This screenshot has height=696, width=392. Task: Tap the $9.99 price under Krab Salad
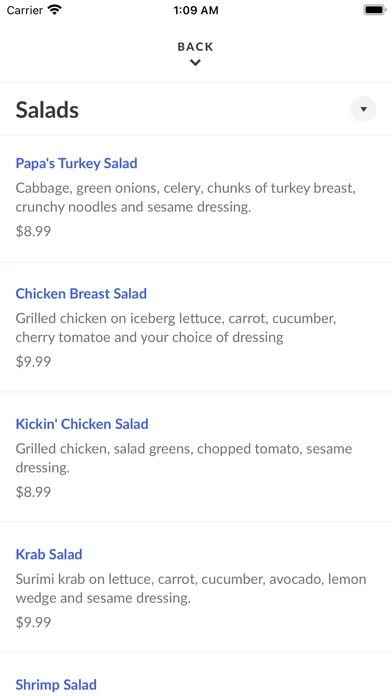[33, 622]
